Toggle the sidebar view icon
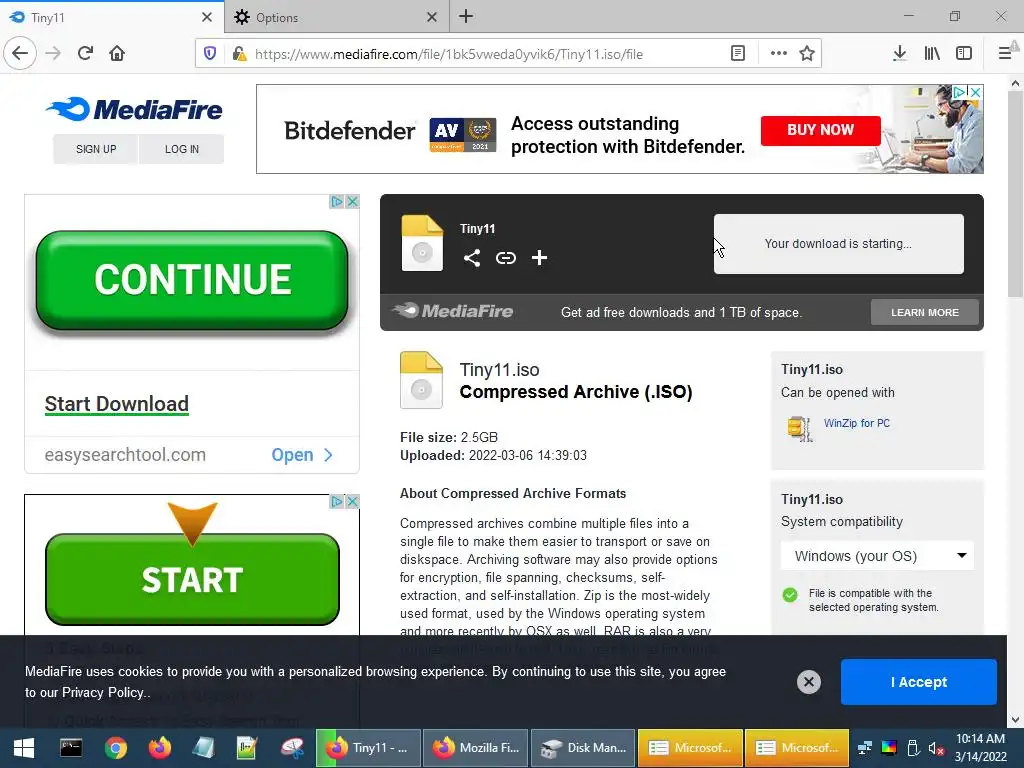Image resolution: width=1024 pixels, height=768 pixels. (964, 54)
